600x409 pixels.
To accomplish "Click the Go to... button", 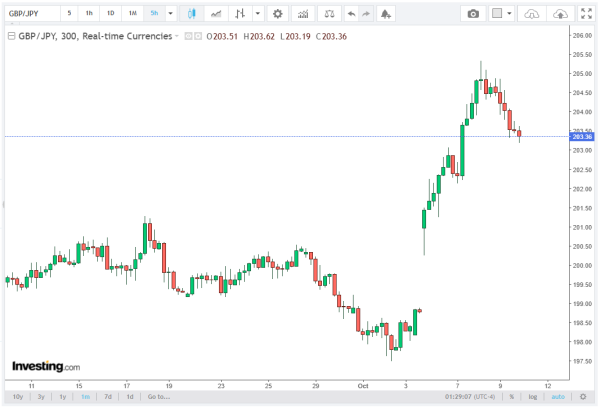I will [157, 396].
